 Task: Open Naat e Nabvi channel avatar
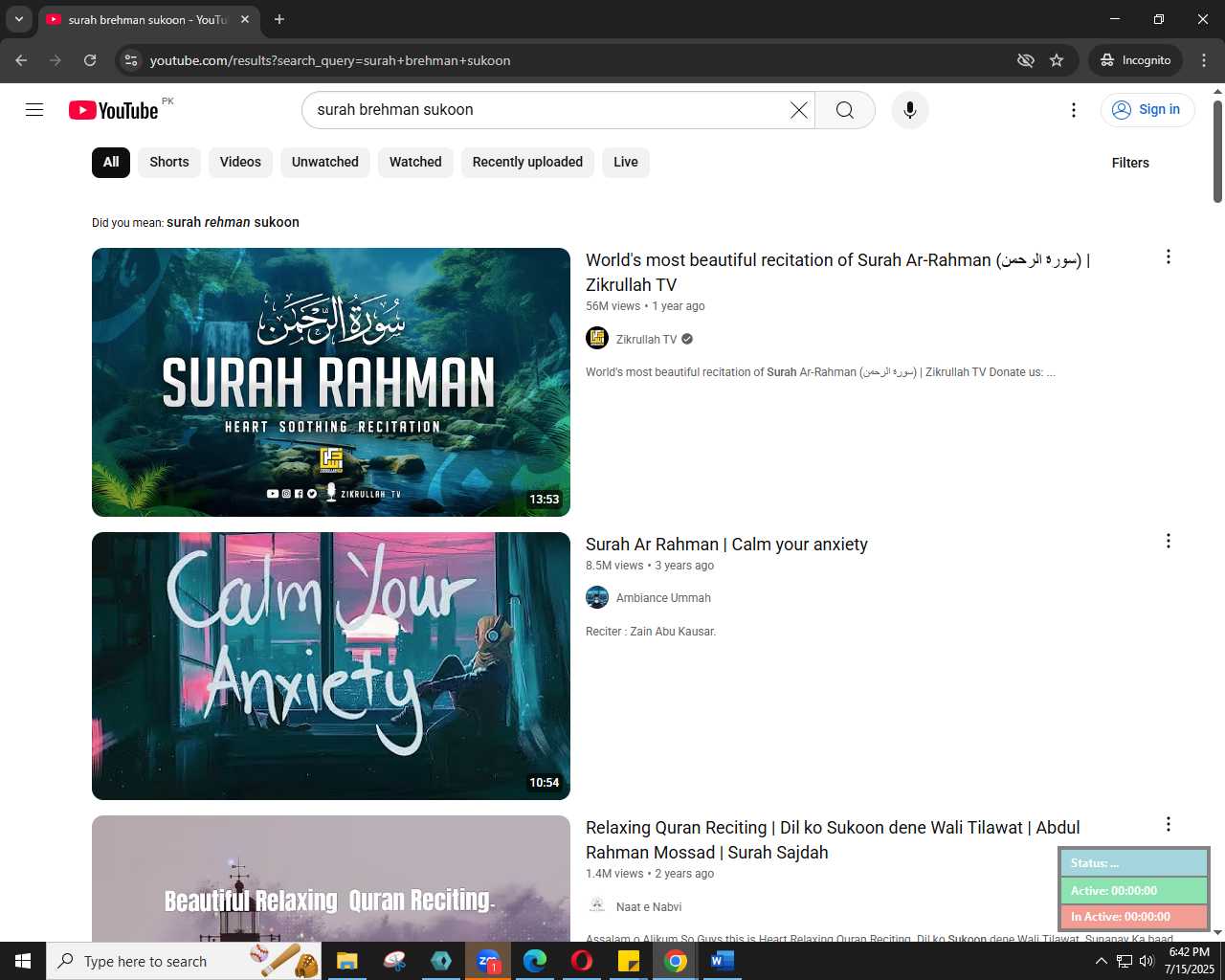click(x=597, y=906)
